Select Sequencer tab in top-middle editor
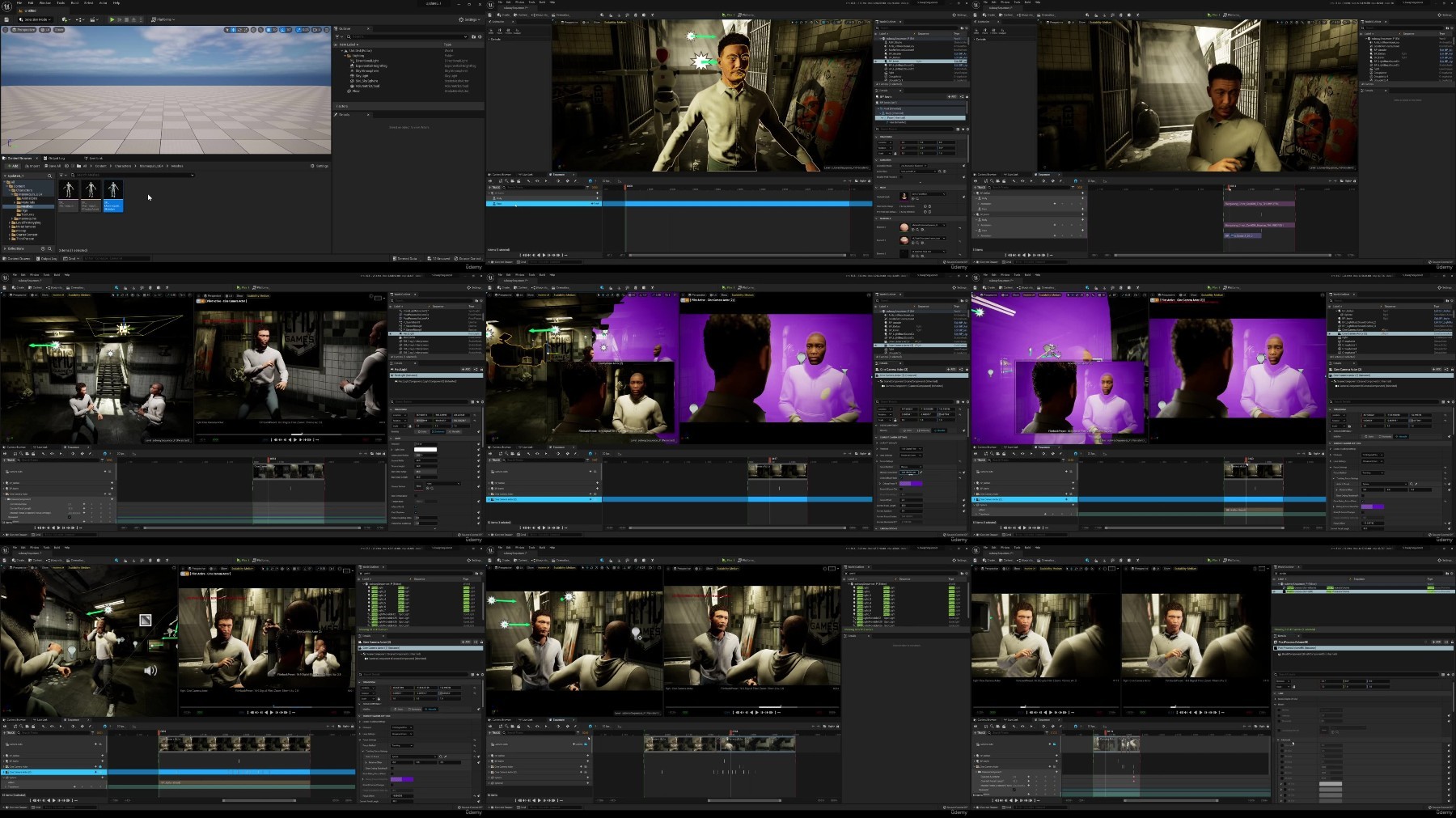 (x=559, y=174)
